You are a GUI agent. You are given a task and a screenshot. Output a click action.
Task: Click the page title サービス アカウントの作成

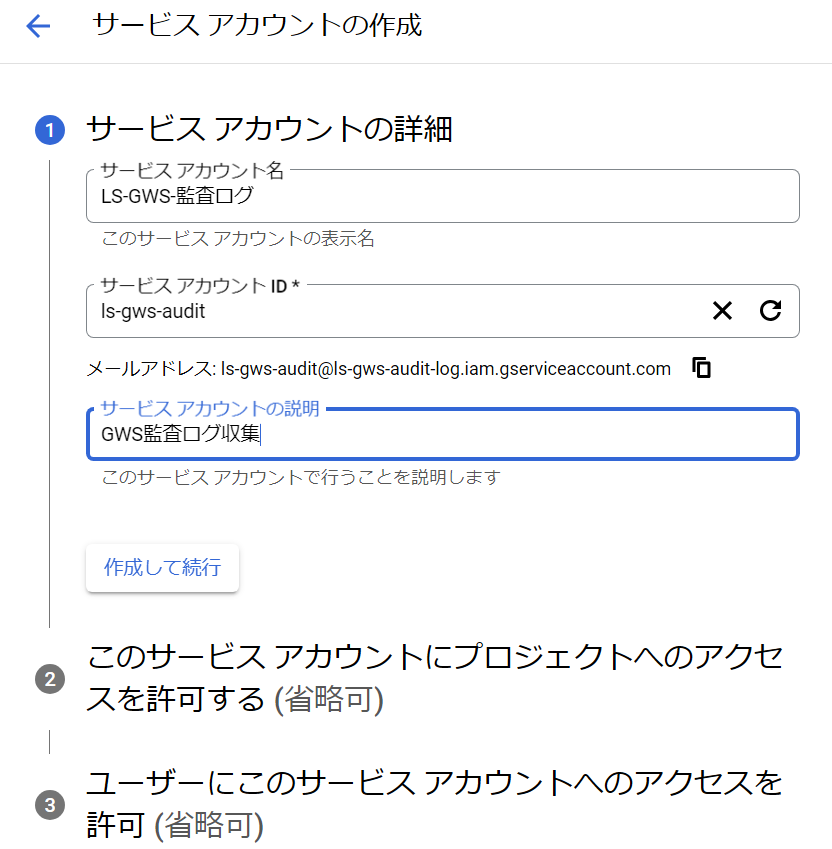(257, 25)
